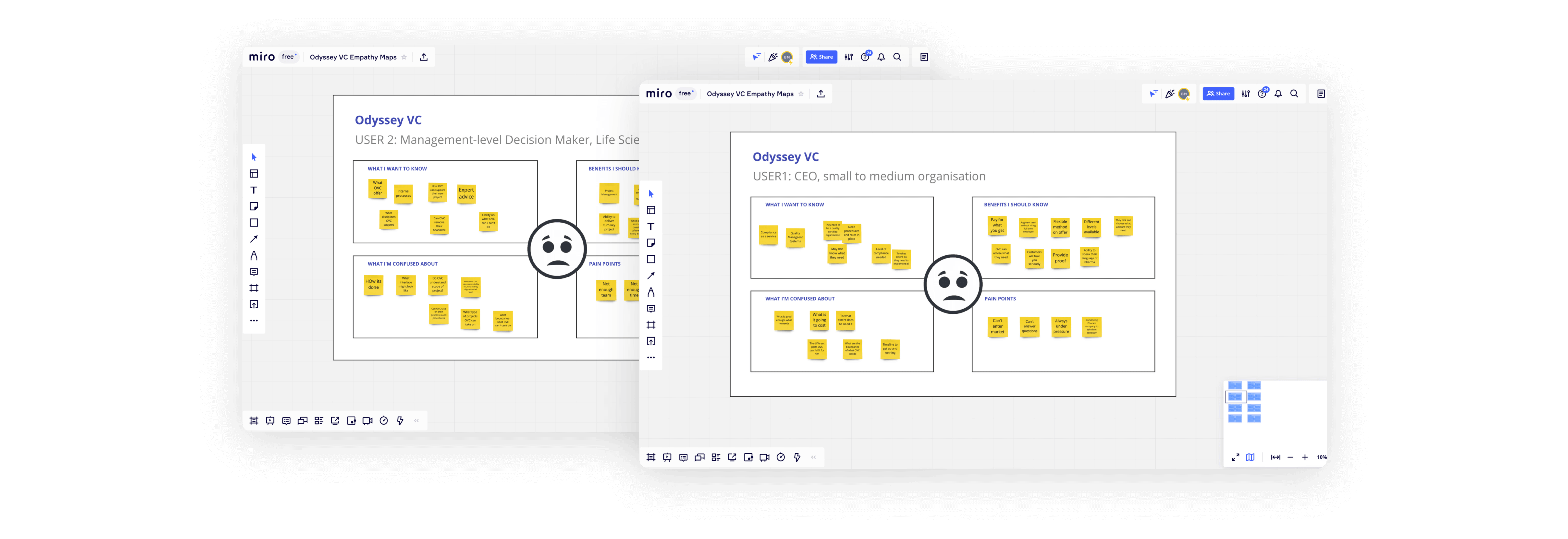Viewport: 1568px width, 539px height.
Task: Select the Pen tool in back window
Action: pyautogui.click(x=254, y=255)
